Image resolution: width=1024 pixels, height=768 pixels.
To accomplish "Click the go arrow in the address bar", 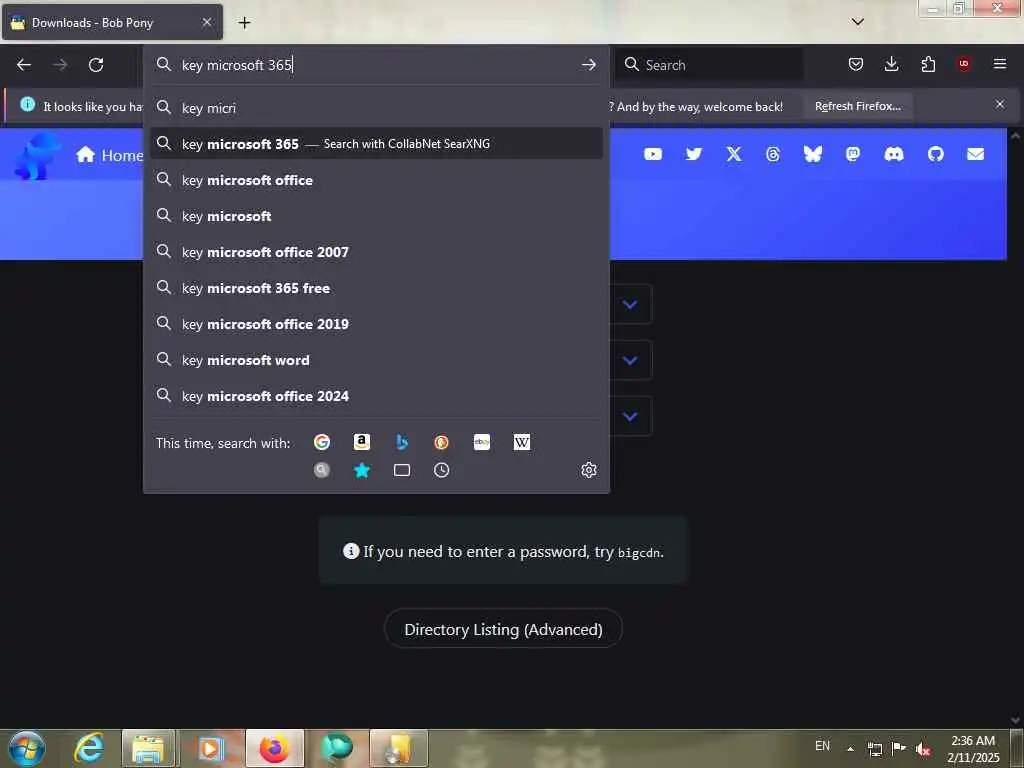I will tap(588, 65).
